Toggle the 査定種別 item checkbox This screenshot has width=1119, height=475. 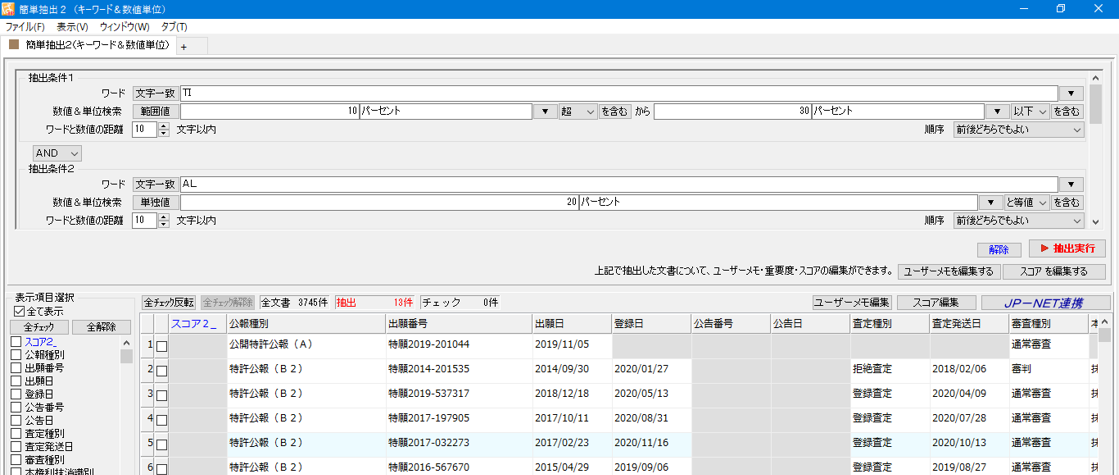16,433
